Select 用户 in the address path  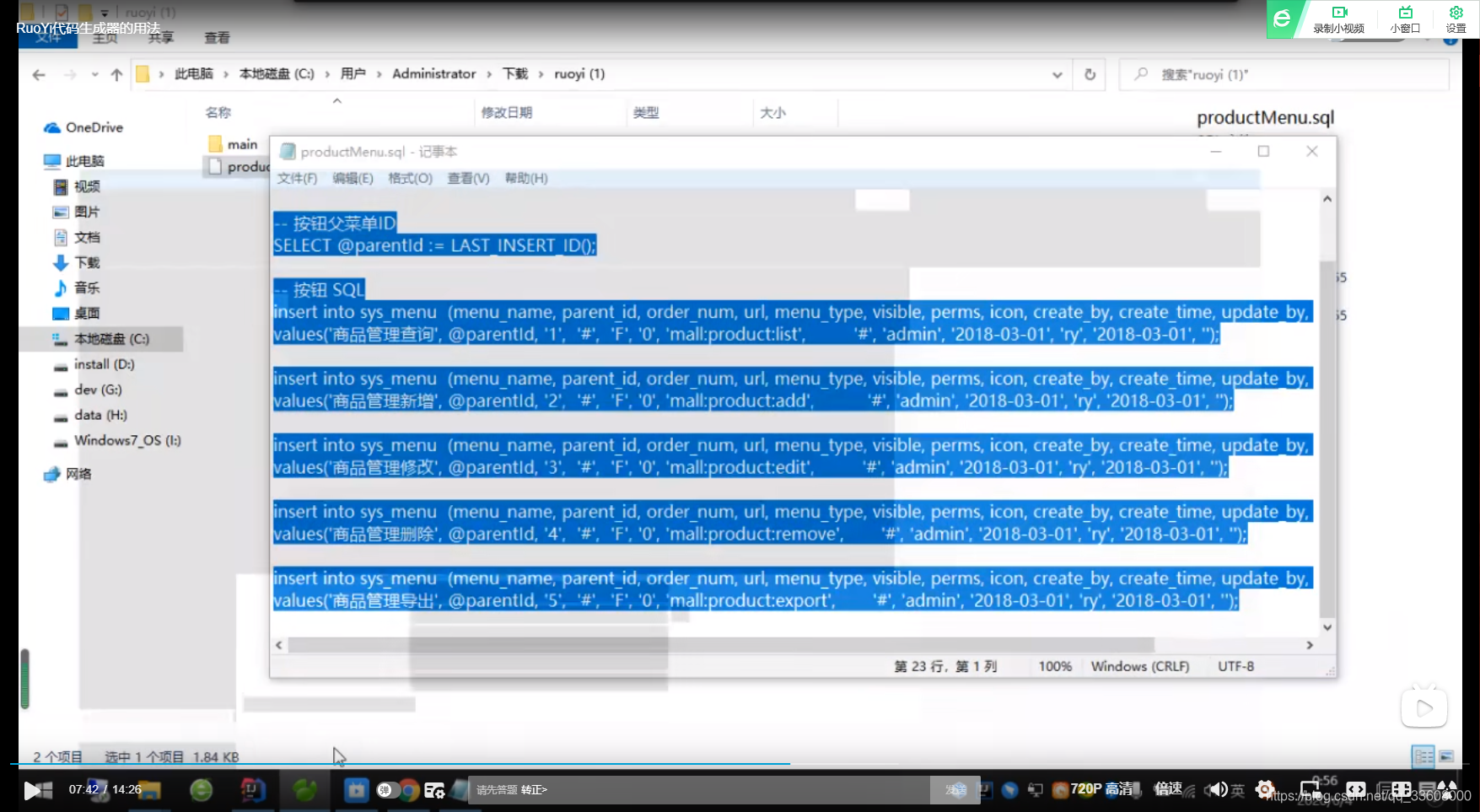tap(353, 74)
